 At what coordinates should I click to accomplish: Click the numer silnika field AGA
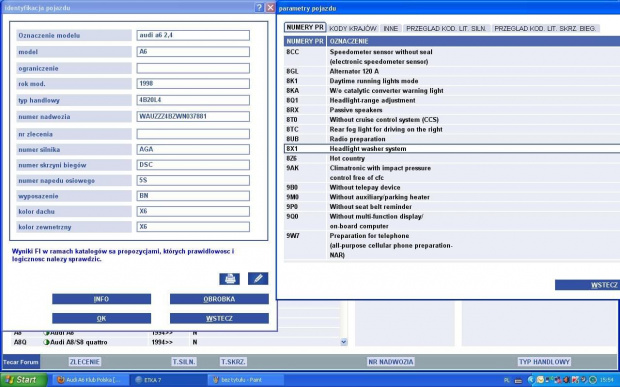pyautogui.click(x=193, y=149)
